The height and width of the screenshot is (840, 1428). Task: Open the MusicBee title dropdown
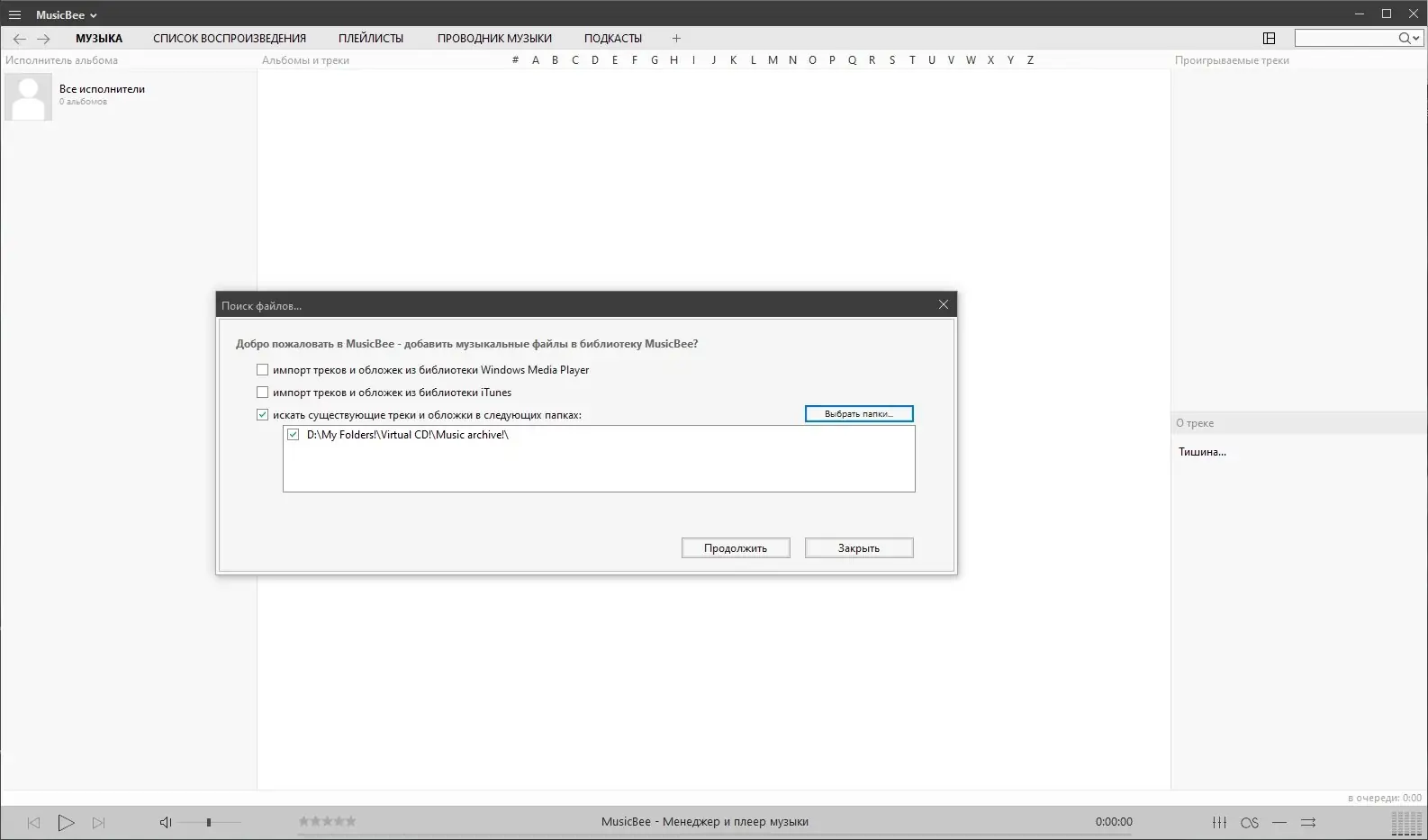click(x=66, y=14)
